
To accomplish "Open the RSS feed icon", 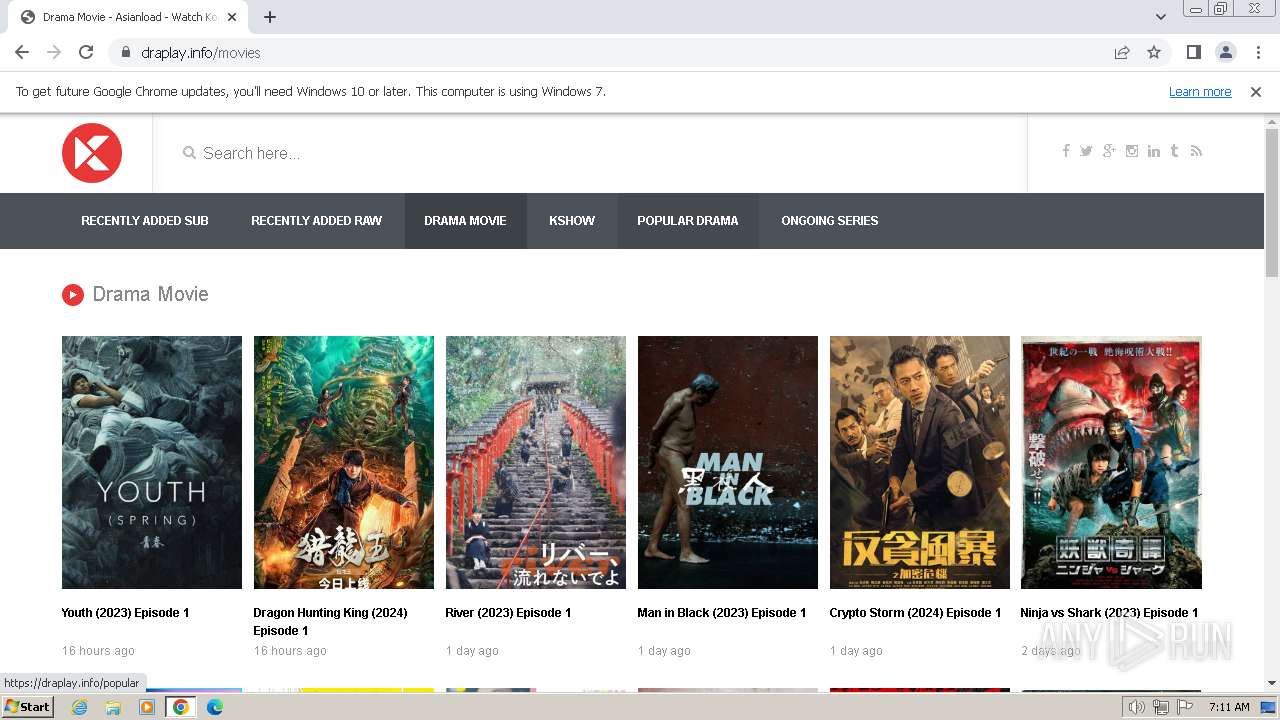I will coord(1196,151).
